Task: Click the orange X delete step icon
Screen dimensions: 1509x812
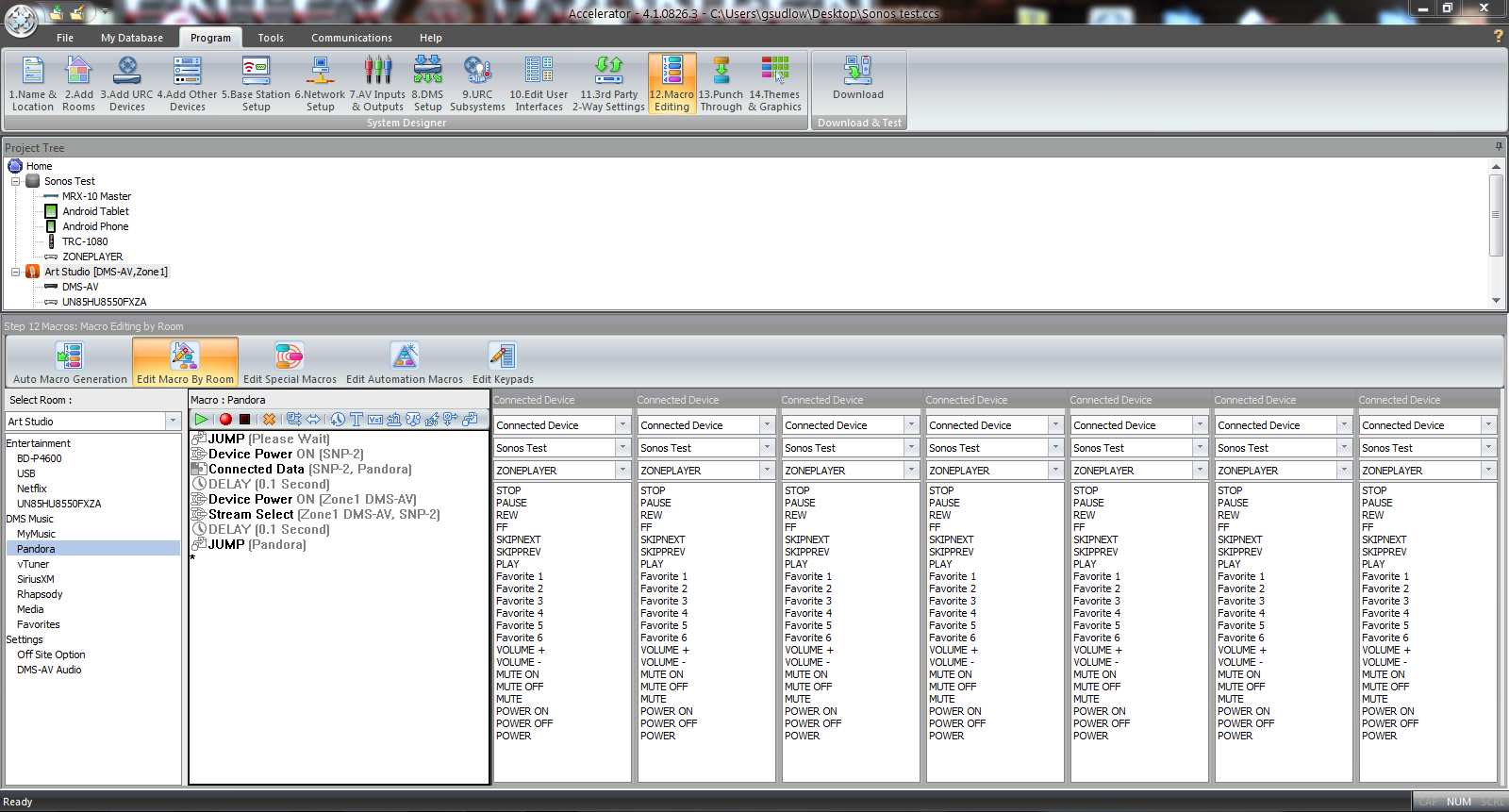Action: tap(269, 420)
